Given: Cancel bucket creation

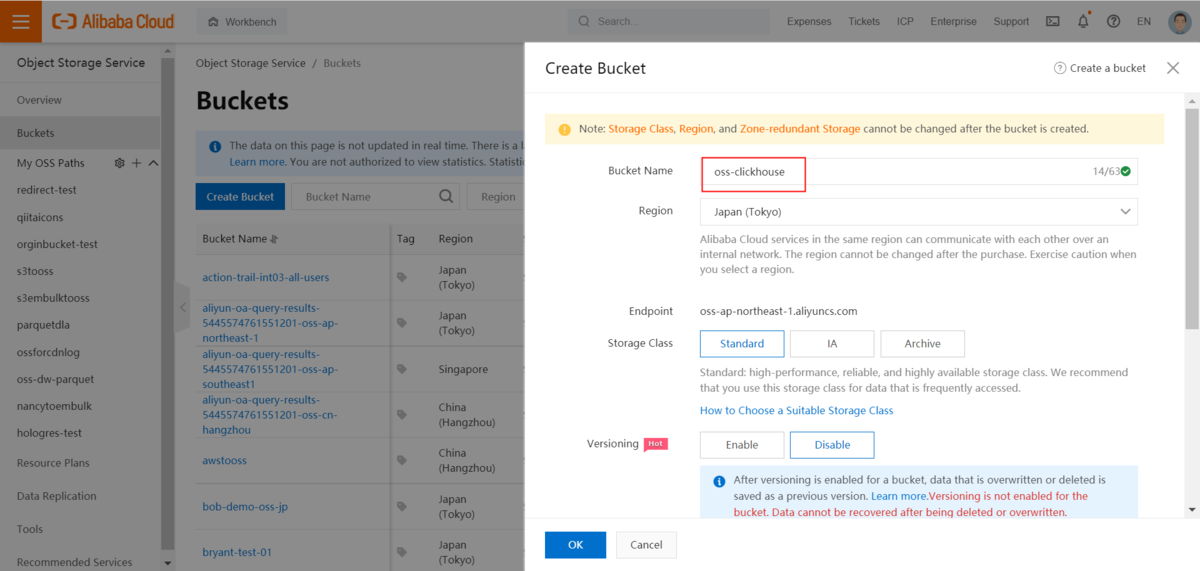Looking at the screenshot, I should (646, 545).
